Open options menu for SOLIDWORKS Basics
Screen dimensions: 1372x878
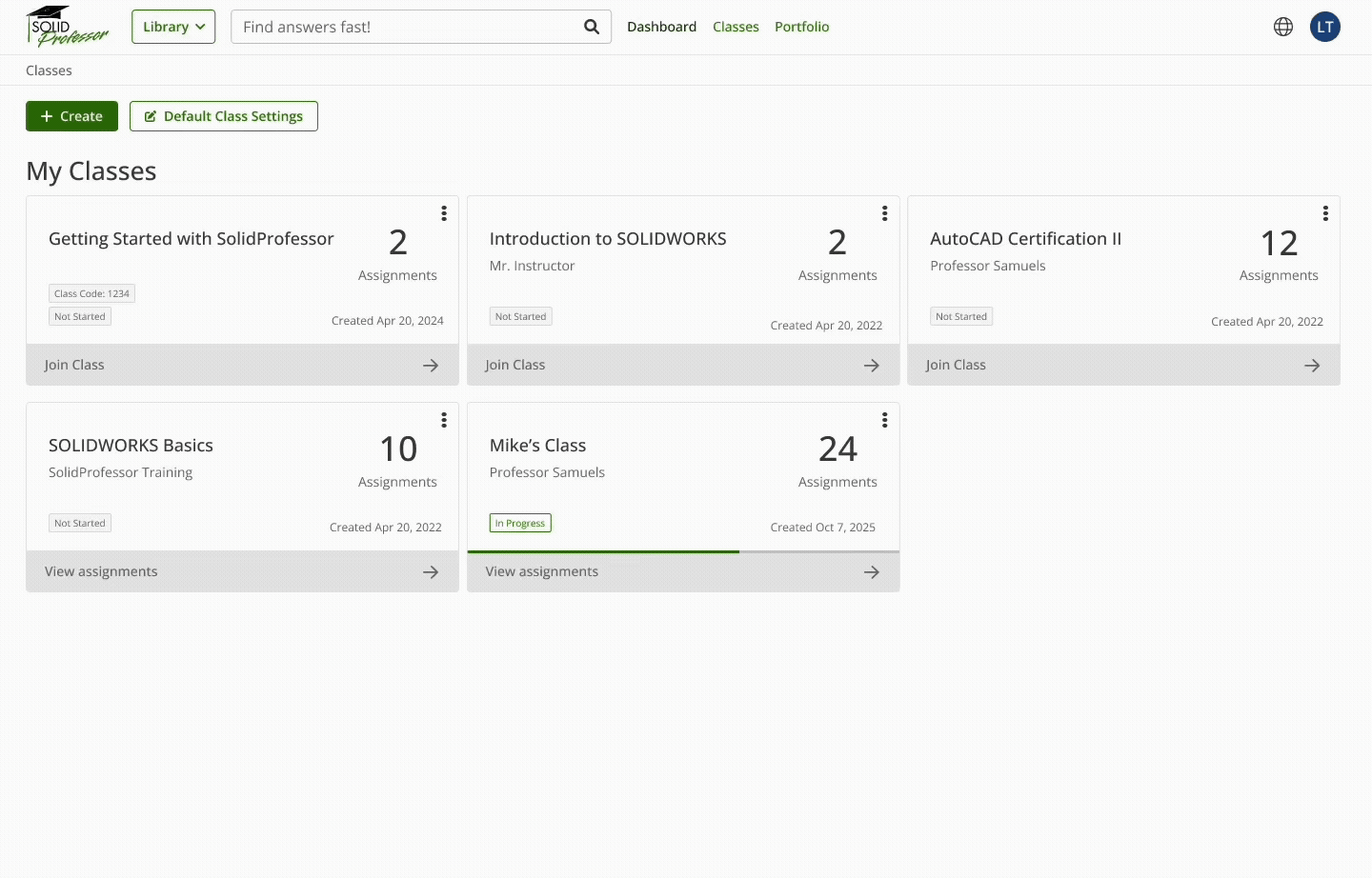tap(444, 420)
